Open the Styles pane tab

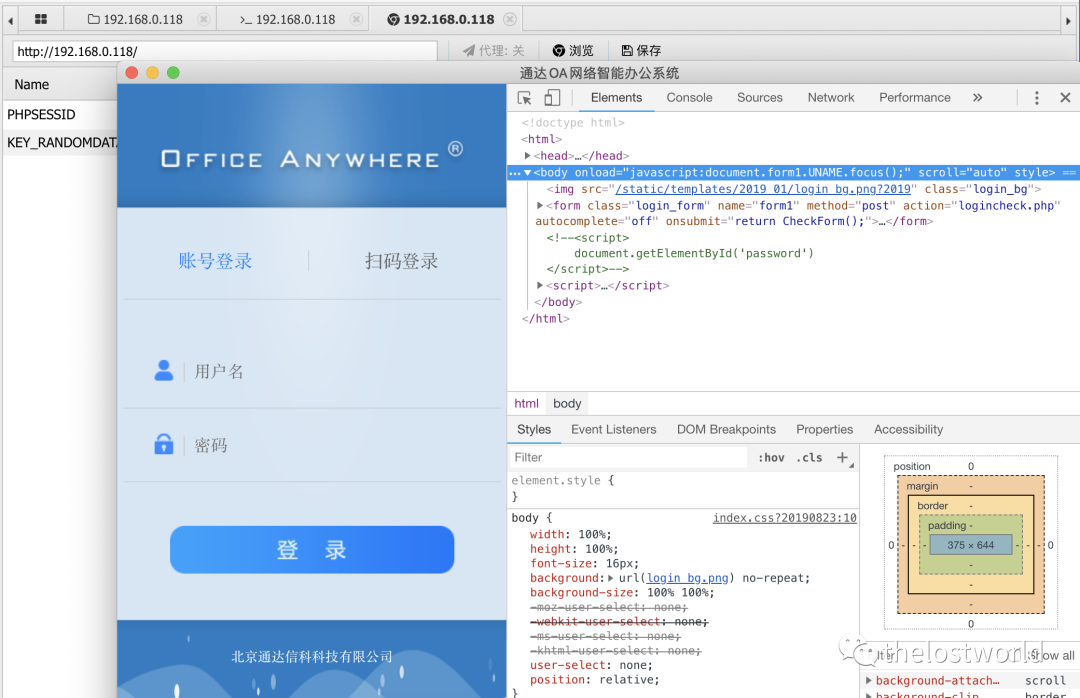coord(534,429)
